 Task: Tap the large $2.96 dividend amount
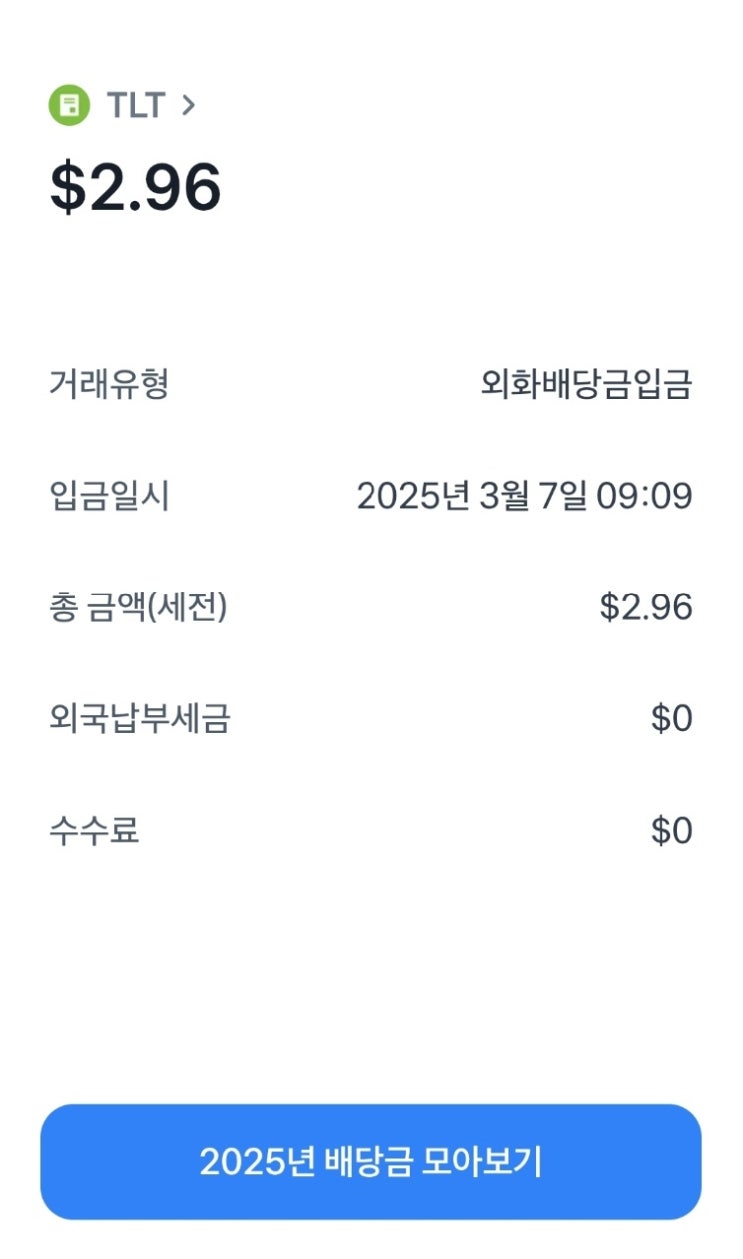[x=136, y=186]
